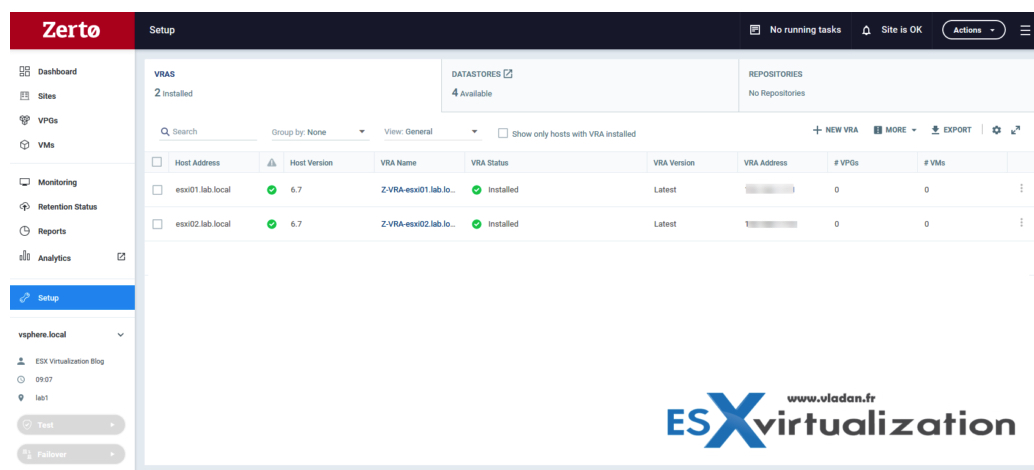Toggle the select-all header checkbox
The height and width of the screenshot is (470, 1034).
(x=157, y=162)
